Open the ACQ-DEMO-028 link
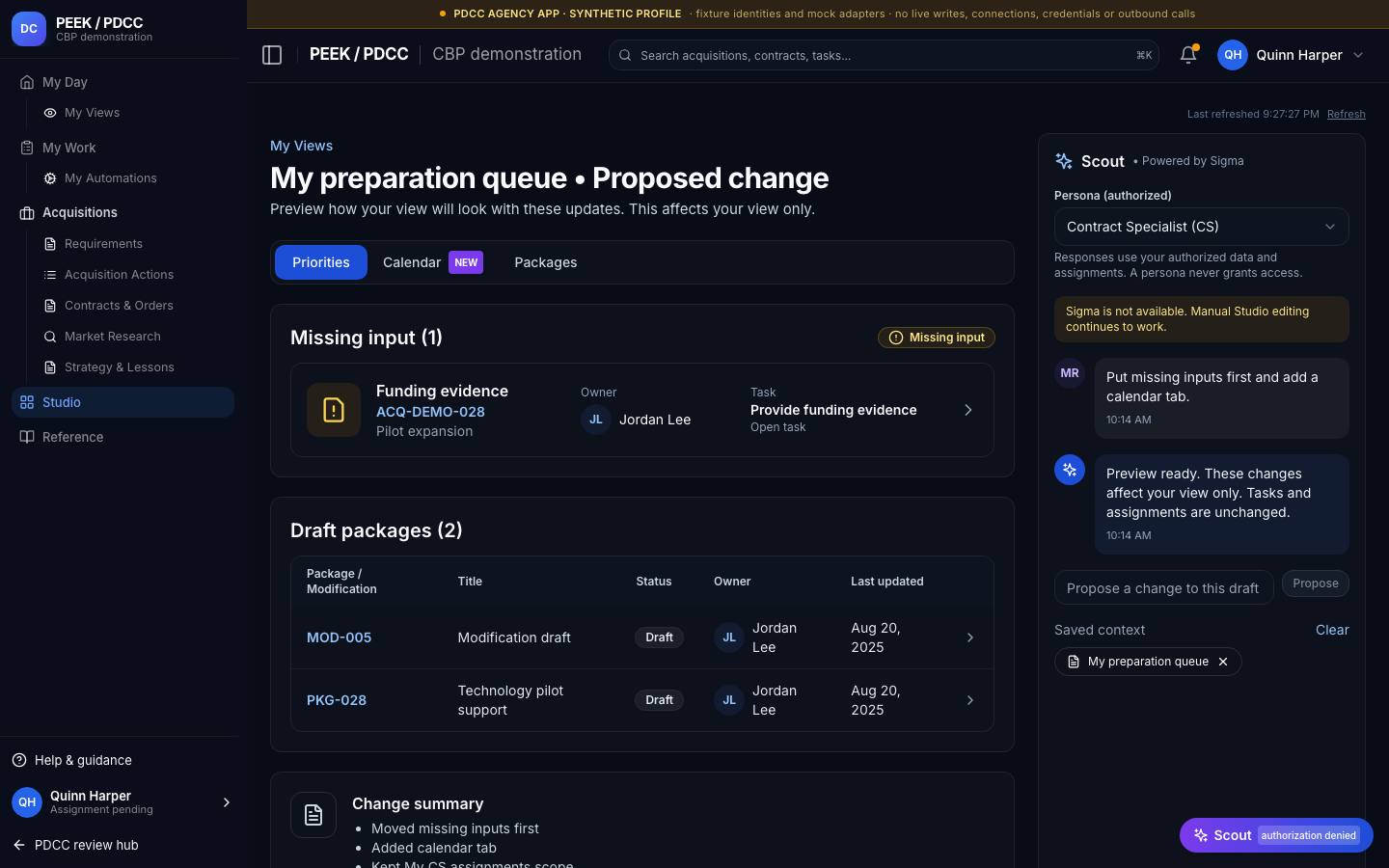Screen dimensions: 1389x868 [x=430, y=412]
